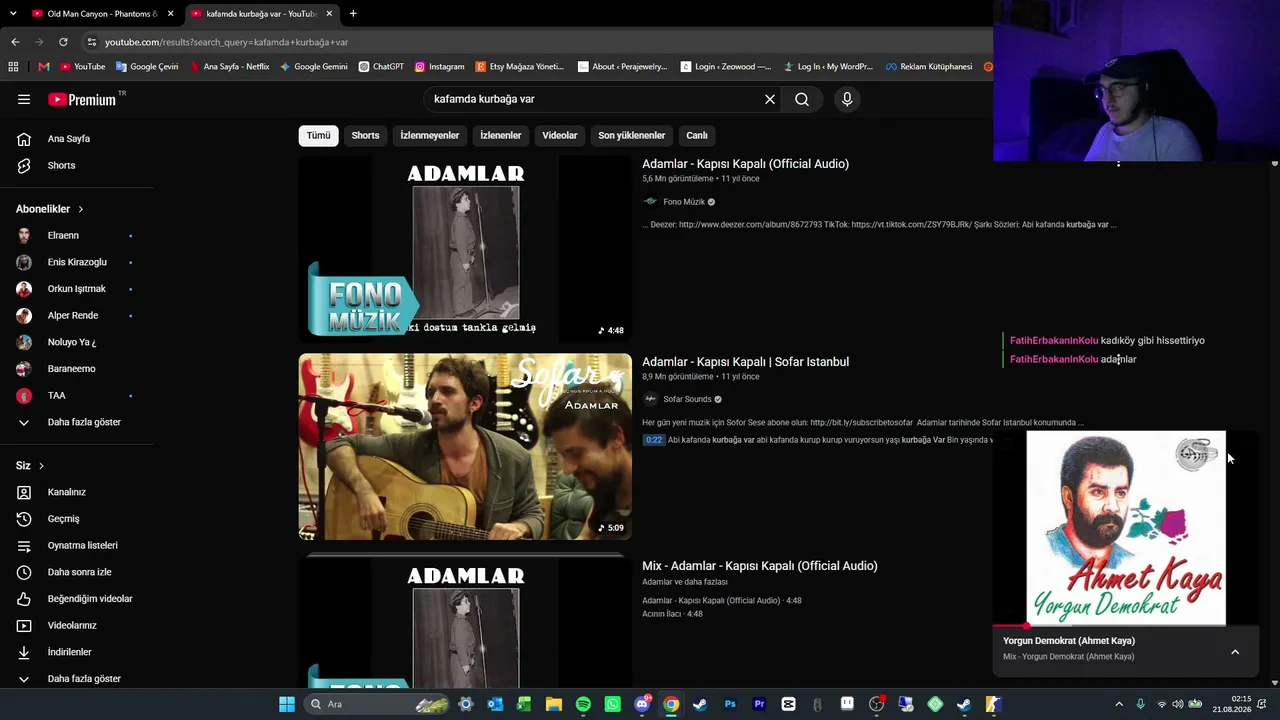
Task: Open Abonelikler section chevron
Action: pyautogui.click(x=80, y=209)
